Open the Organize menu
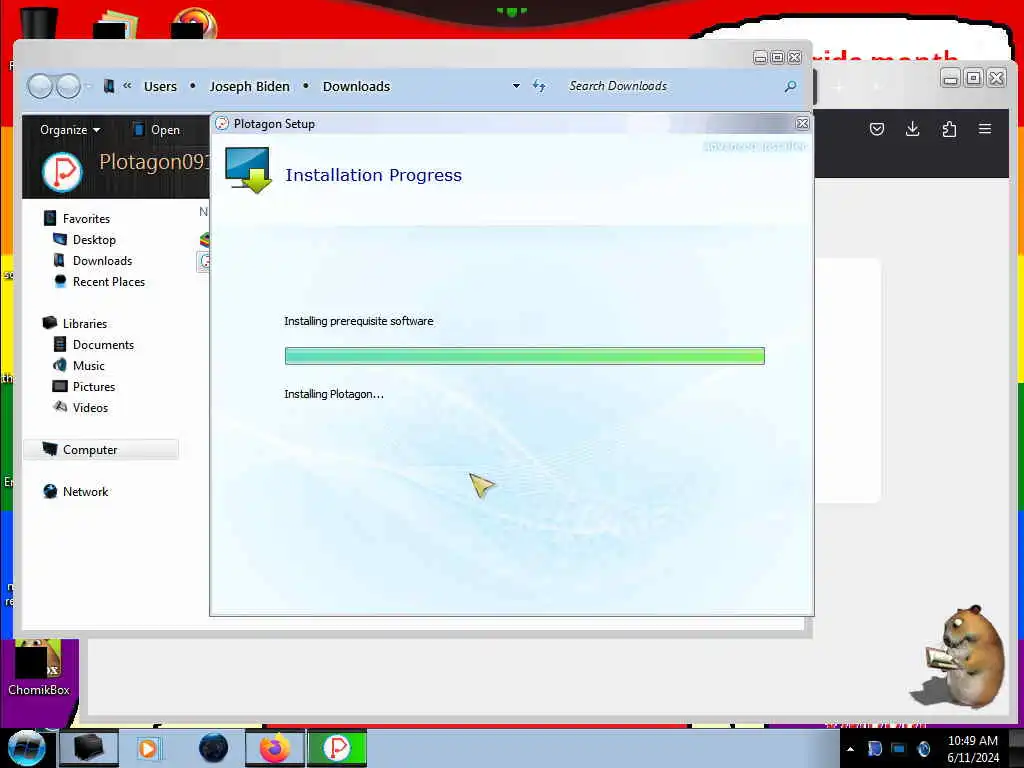Screen dimensions: 1024x768 tap(70, 129)
